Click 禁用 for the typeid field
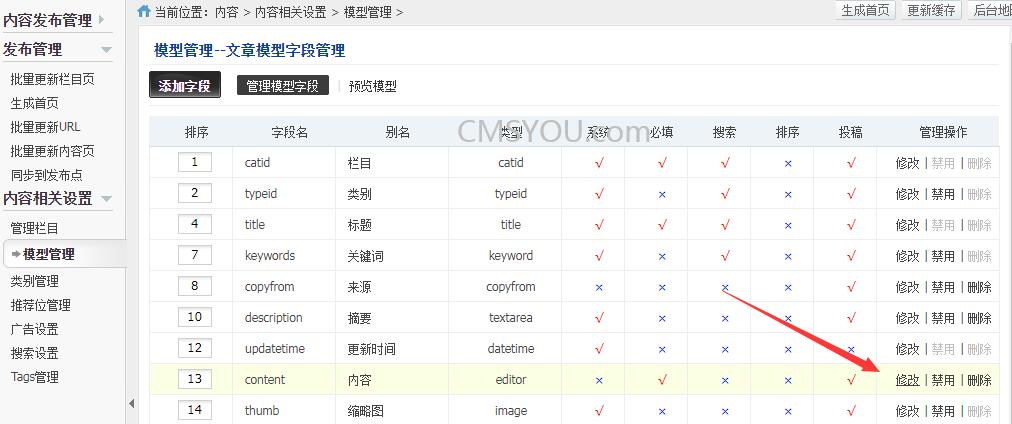The image size is (1012, 424). click(943, 194)
